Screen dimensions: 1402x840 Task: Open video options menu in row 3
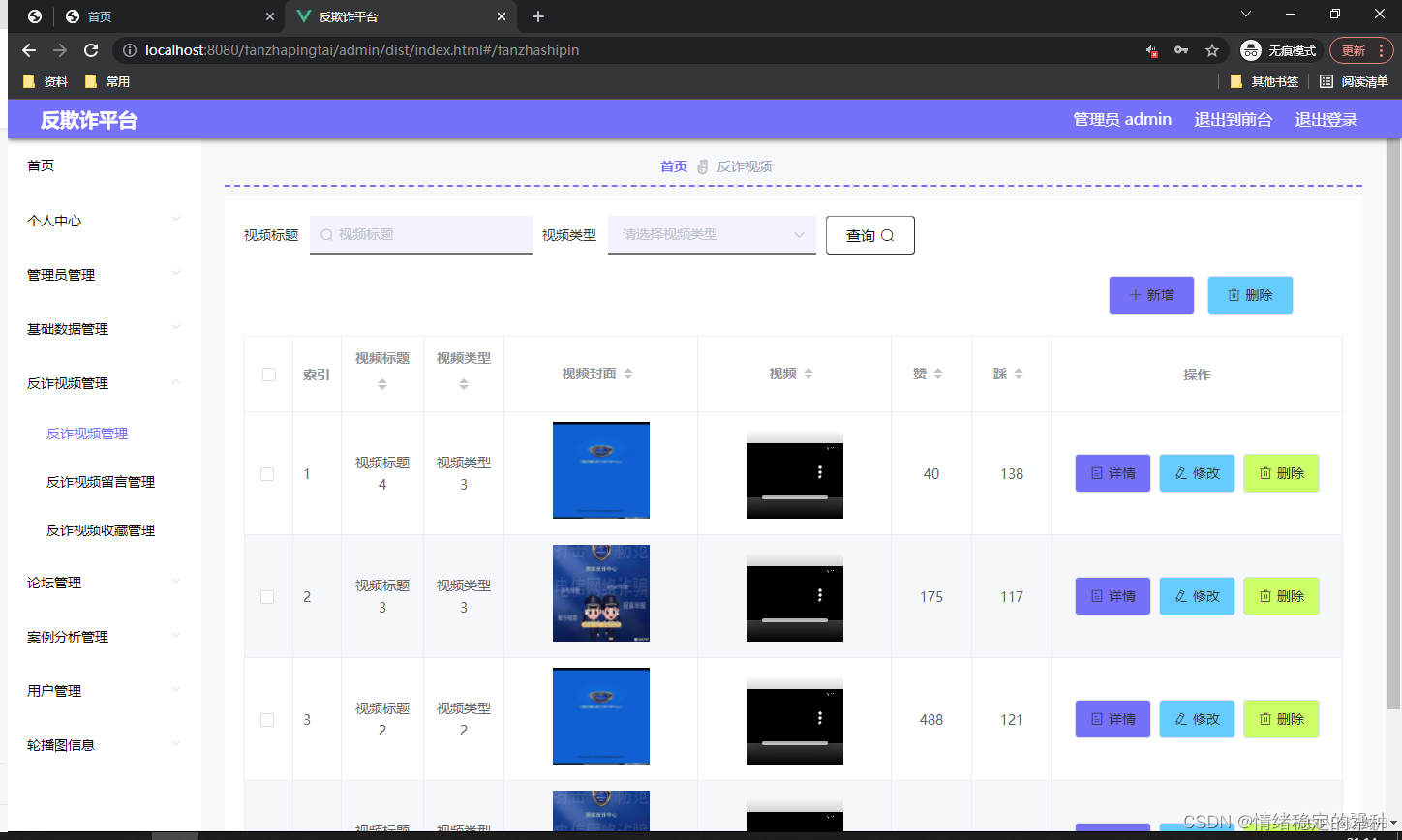pos(820,718)
